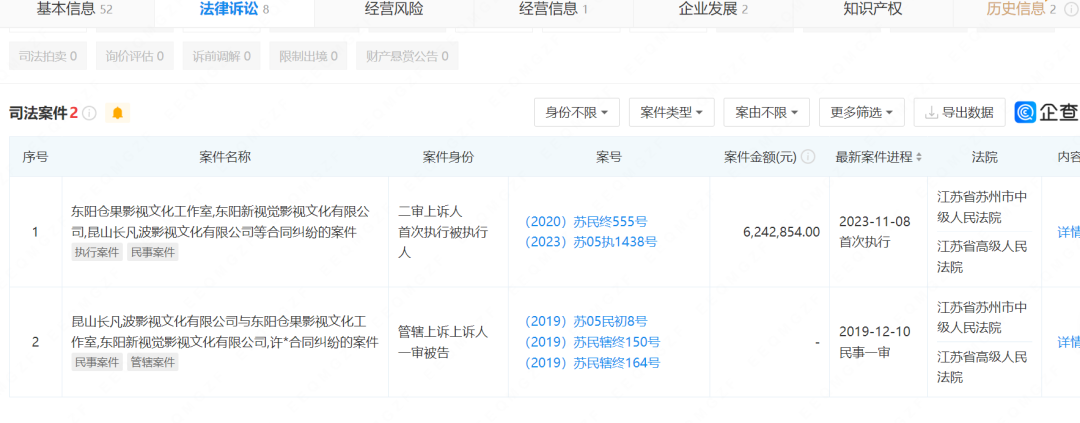Open info icon beside 司法案件 heading
1080x423 pixels.
[x=90, y=113]
